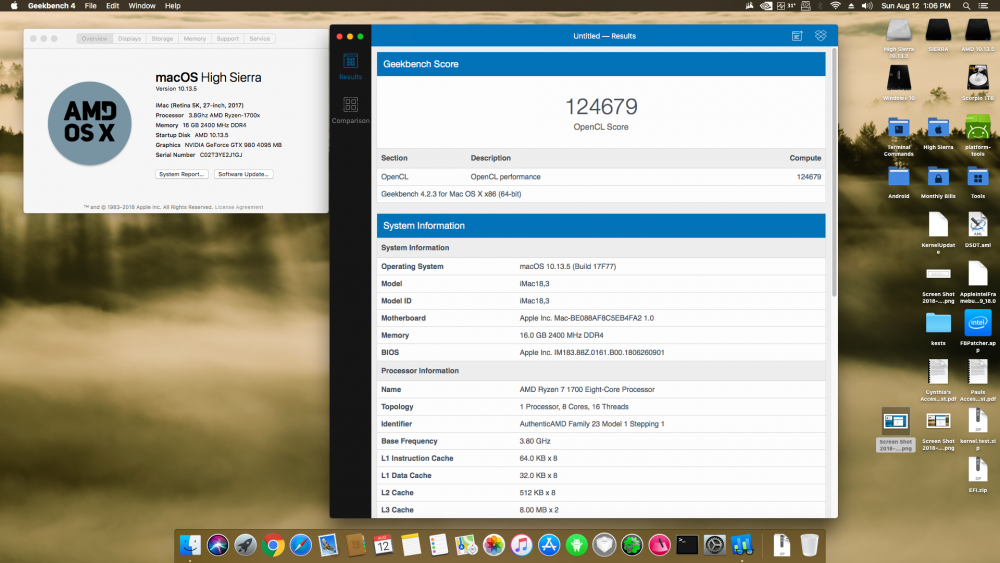1000x563 pixels.
Task: Open the Edit menu
Action: [x=112, y=6]
